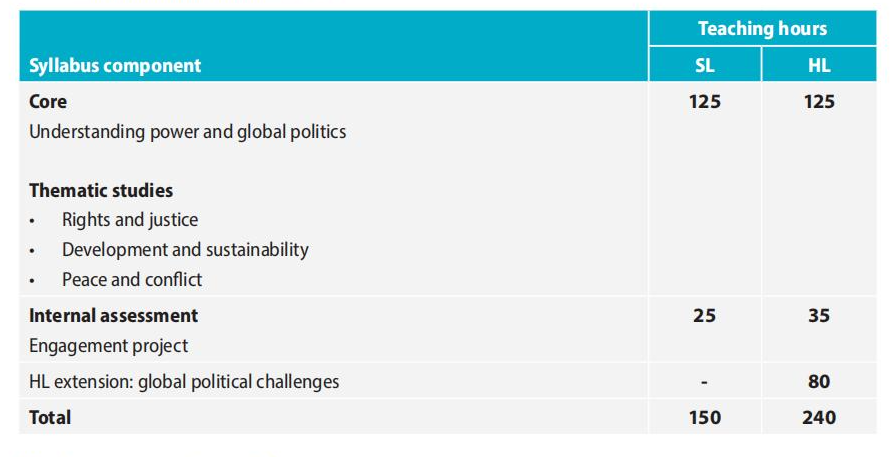
Task: Click the Core SL value 125
Action: pos(704,102)
